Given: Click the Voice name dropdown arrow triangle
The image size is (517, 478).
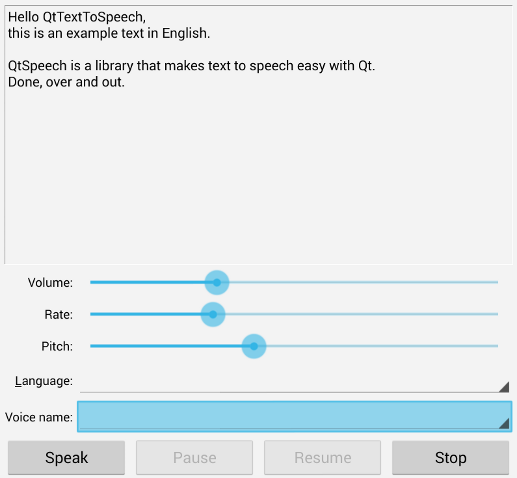Looking at the screenshot, I should point(504,423).
